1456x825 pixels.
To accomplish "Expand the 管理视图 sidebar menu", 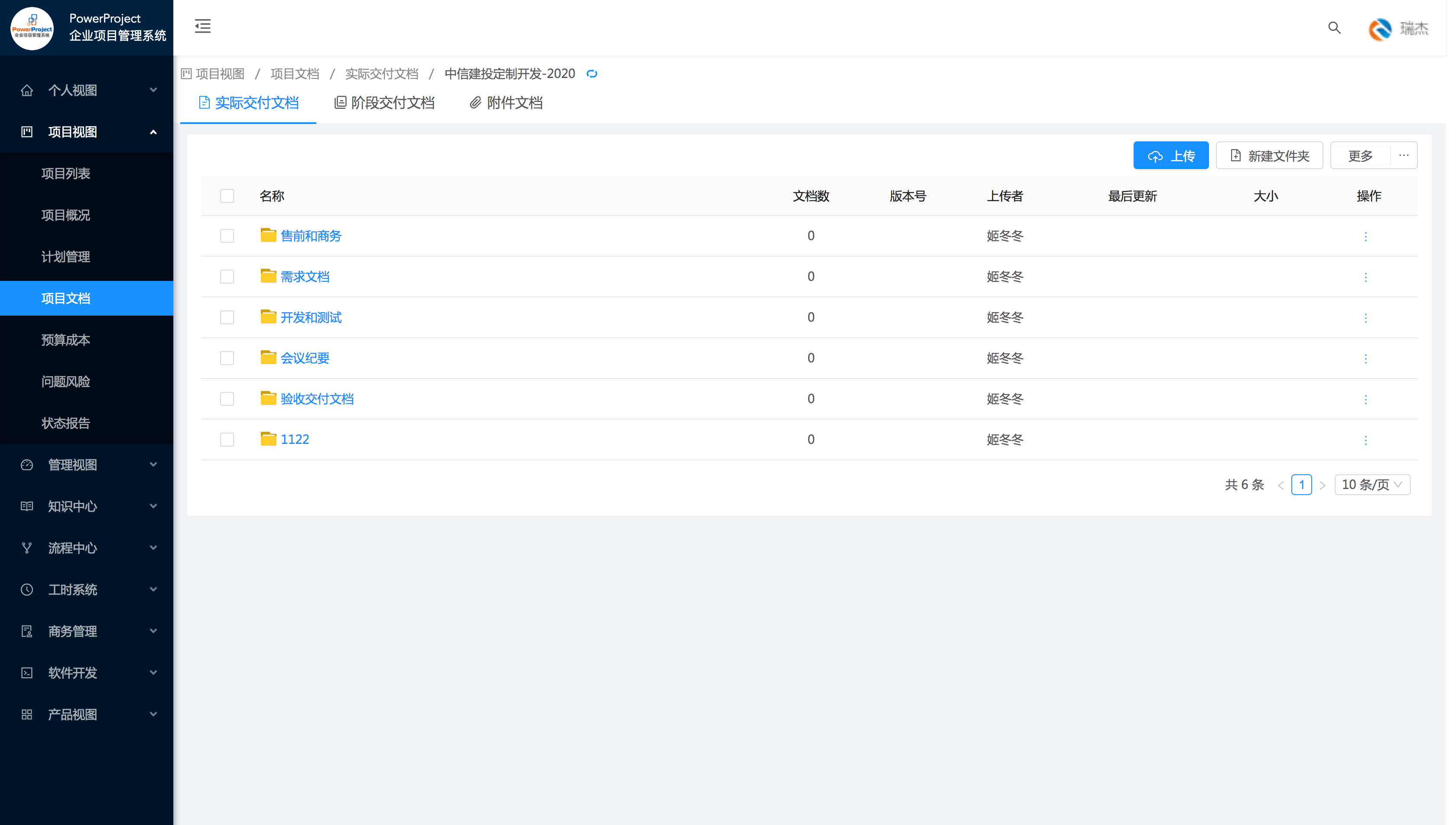I will click(87, 465).
